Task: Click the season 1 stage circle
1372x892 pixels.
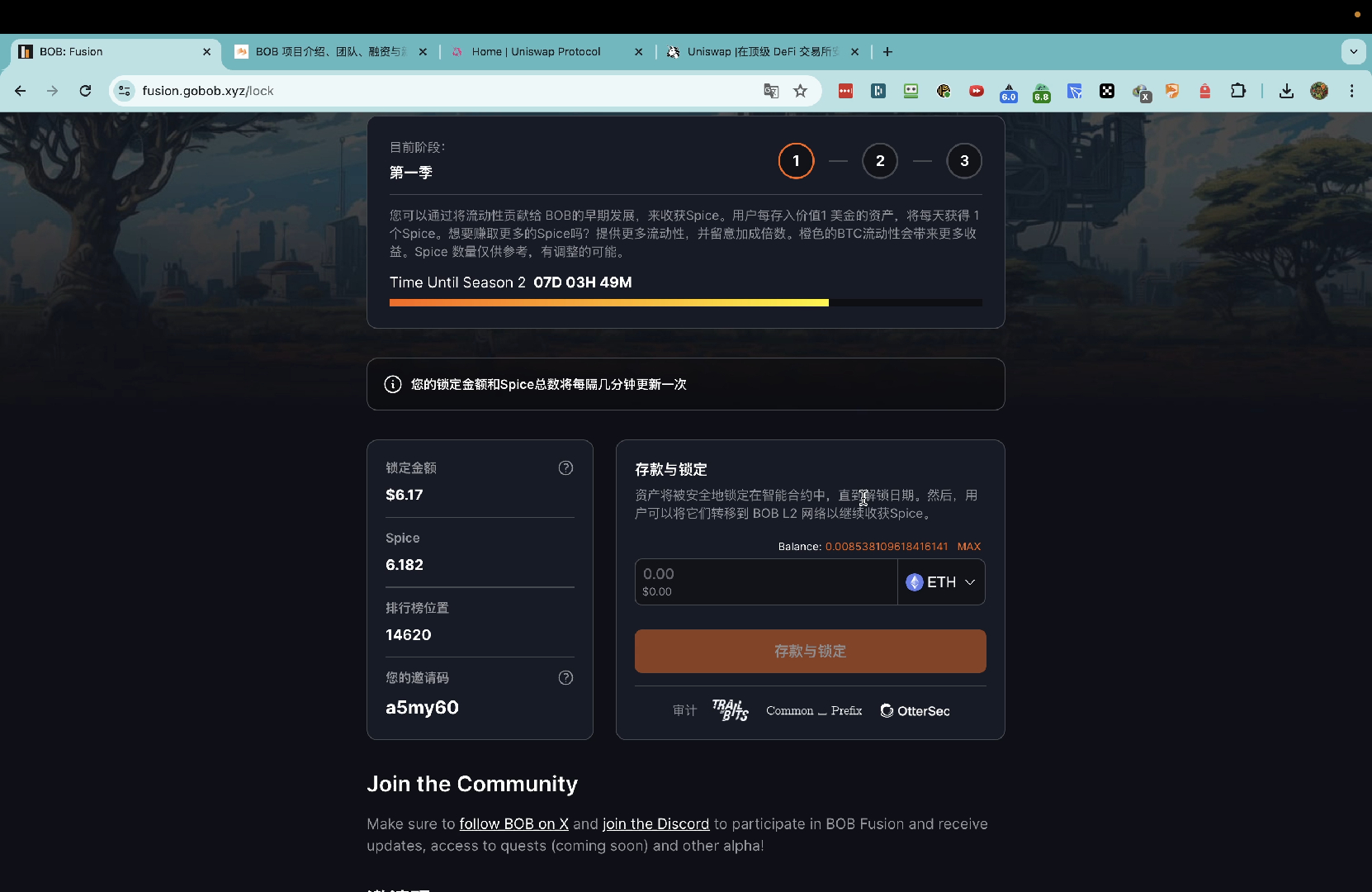Action: [x=796, y=160]
